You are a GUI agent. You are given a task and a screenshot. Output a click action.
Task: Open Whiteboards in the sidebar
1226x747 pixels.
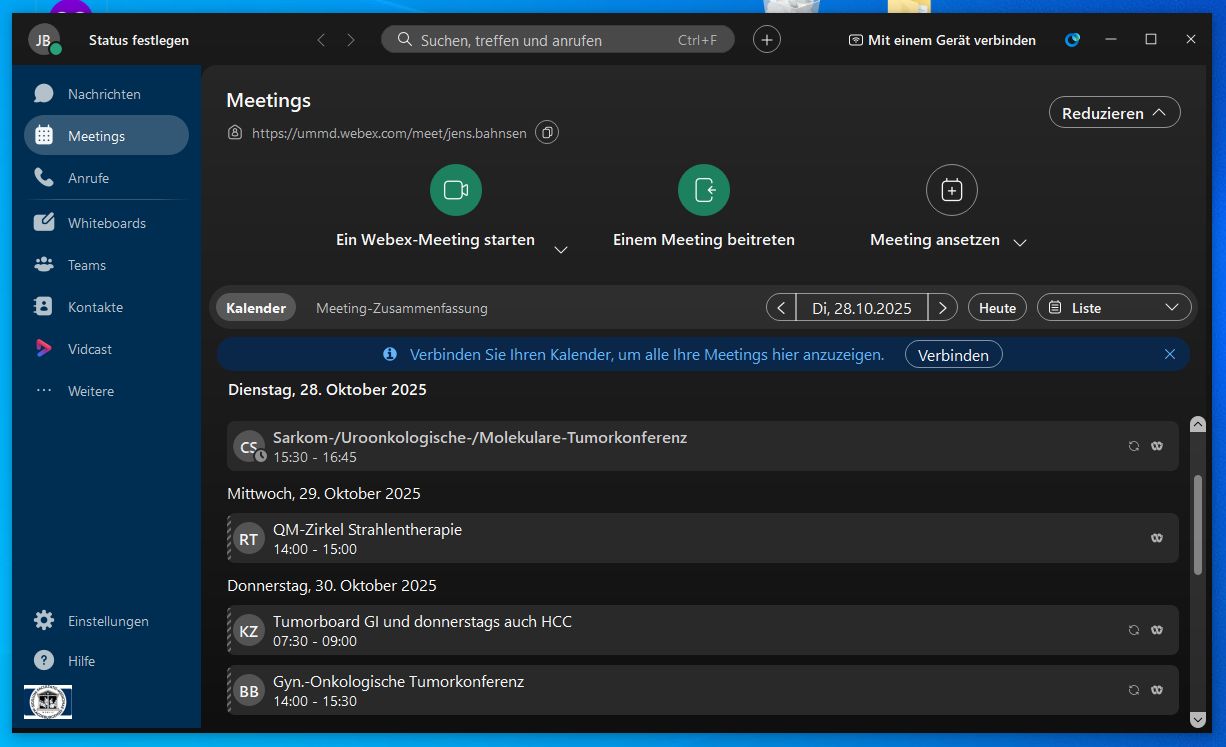point(106,223)
